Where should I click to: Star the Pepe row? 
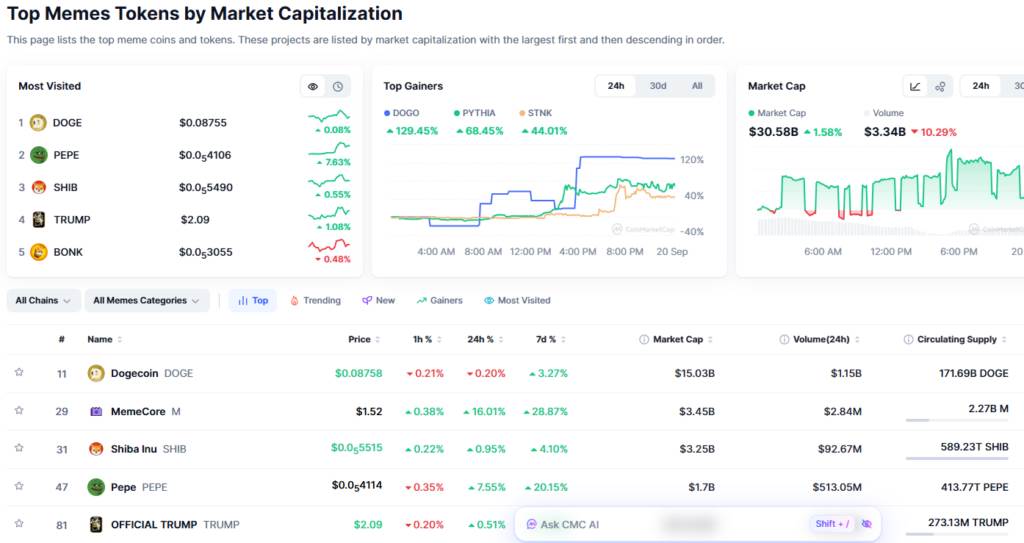19,486
